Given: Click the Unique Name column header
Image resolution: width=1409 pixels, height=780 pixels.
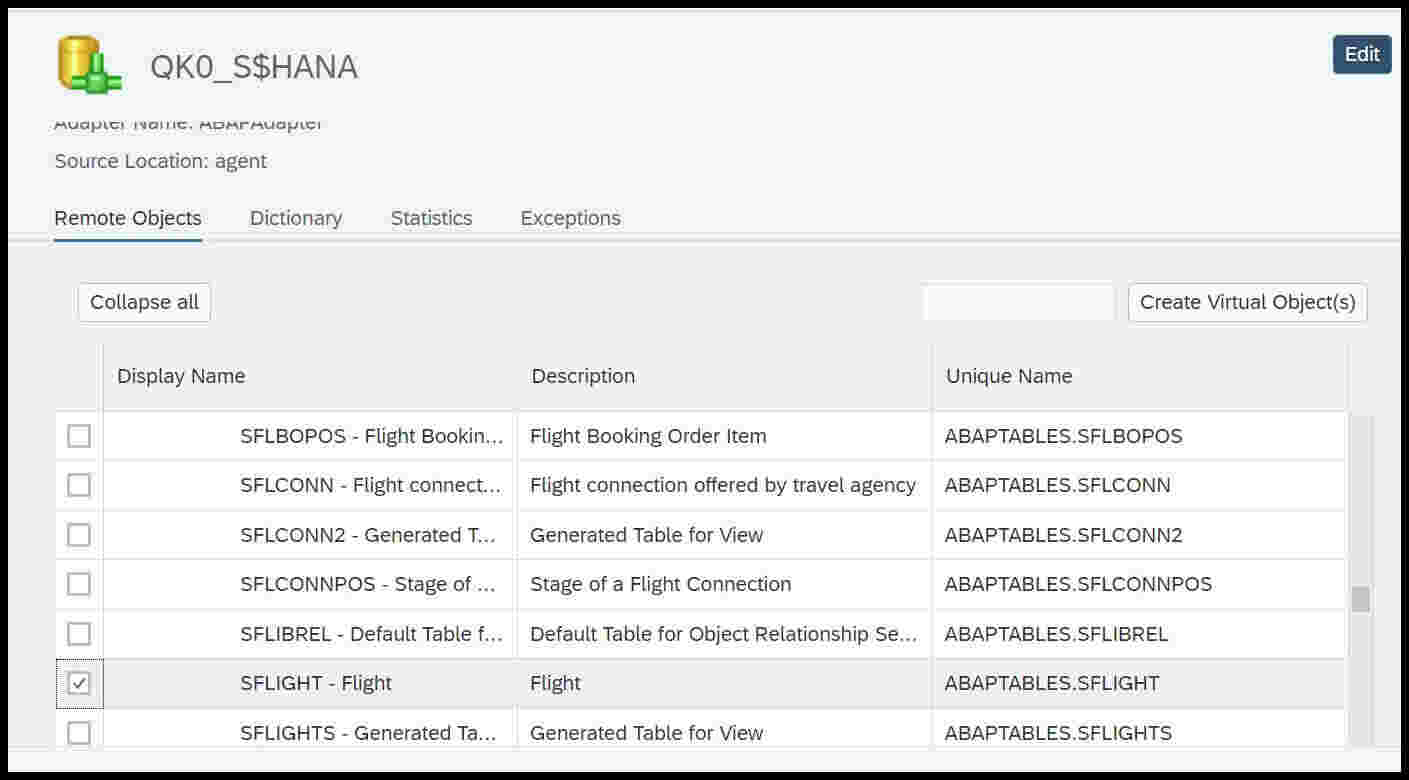Looking at the screenshot, I should [1009, 376].
